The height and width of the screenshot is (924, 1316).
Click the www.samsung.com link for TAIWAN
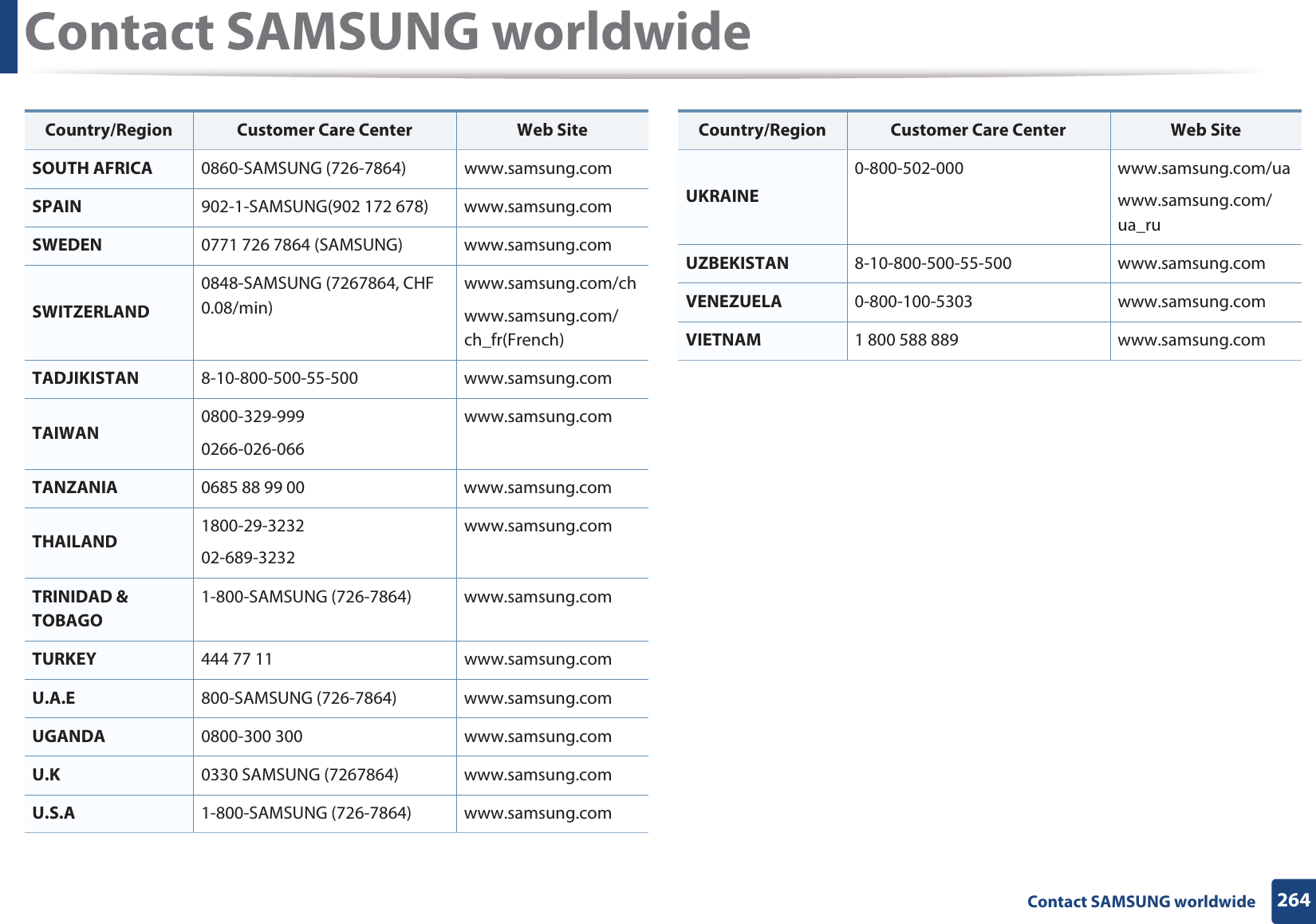tap(538, 417)
